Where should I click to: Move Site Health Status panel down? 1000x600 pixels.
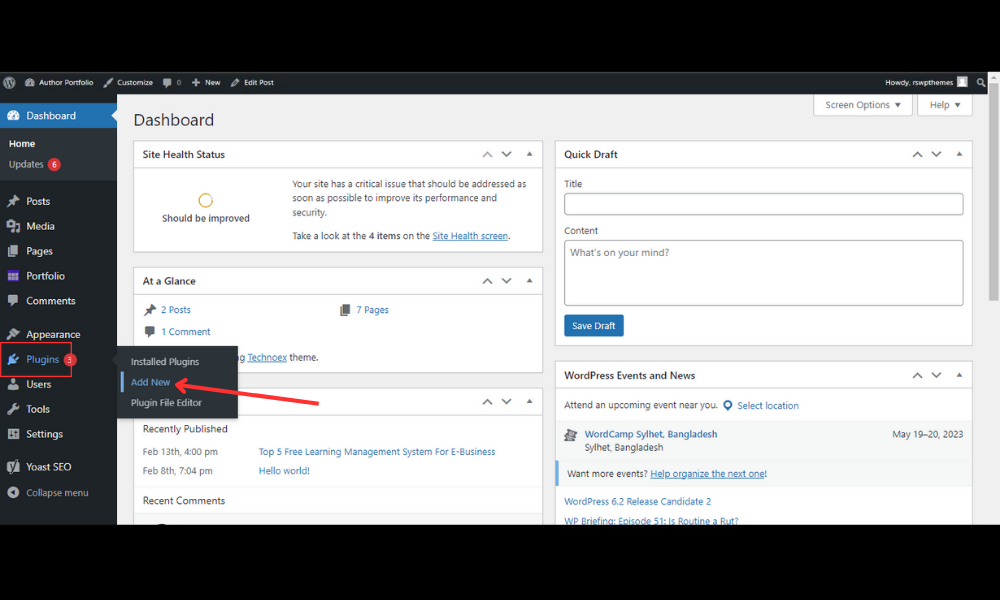click(506, 154)
